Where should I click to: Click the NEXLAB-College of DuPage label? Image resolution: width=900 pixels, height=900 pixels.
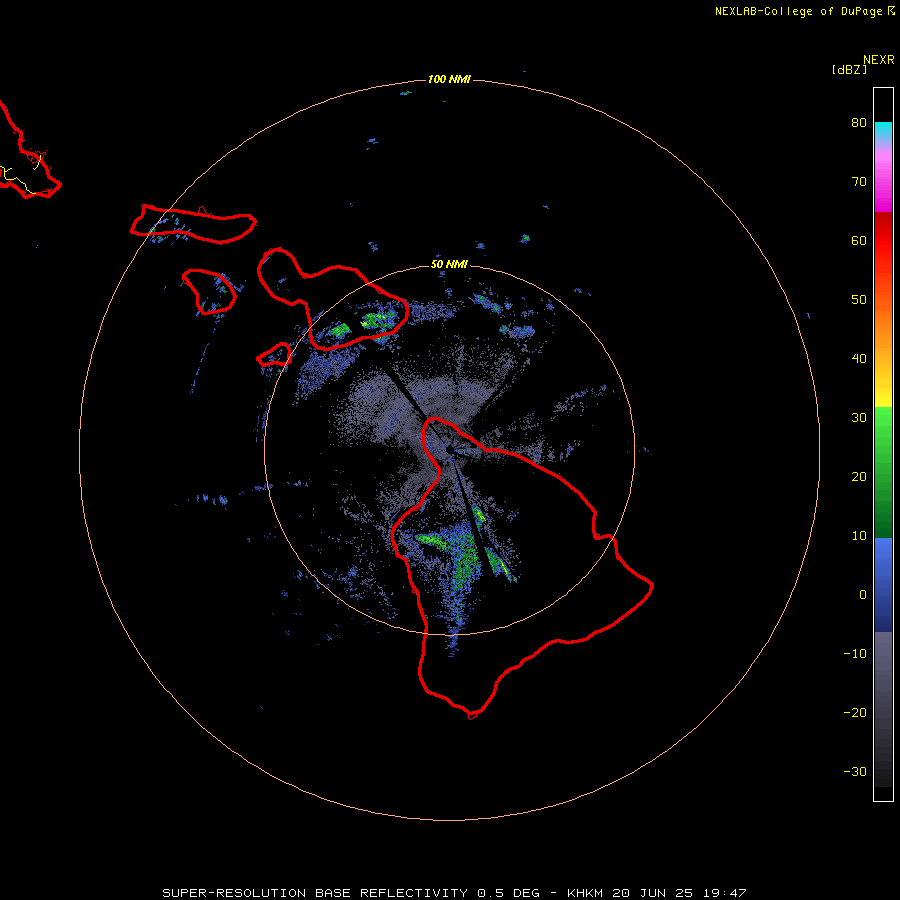[x=798, y=11]
